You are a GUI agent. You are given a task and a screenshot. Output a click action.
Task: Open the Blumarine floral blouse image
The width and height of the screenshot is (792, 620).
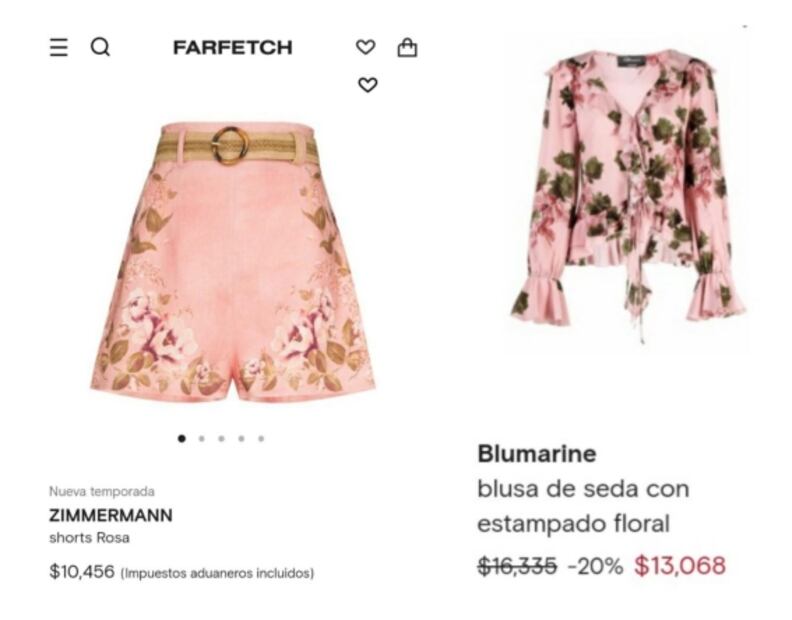(x=627, y=195)
